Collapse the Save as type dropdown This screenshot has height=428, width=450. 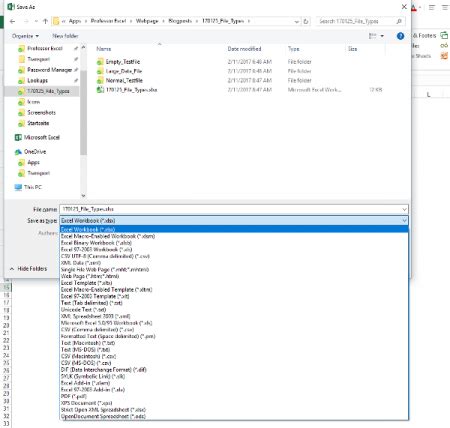tap(404, 221)
